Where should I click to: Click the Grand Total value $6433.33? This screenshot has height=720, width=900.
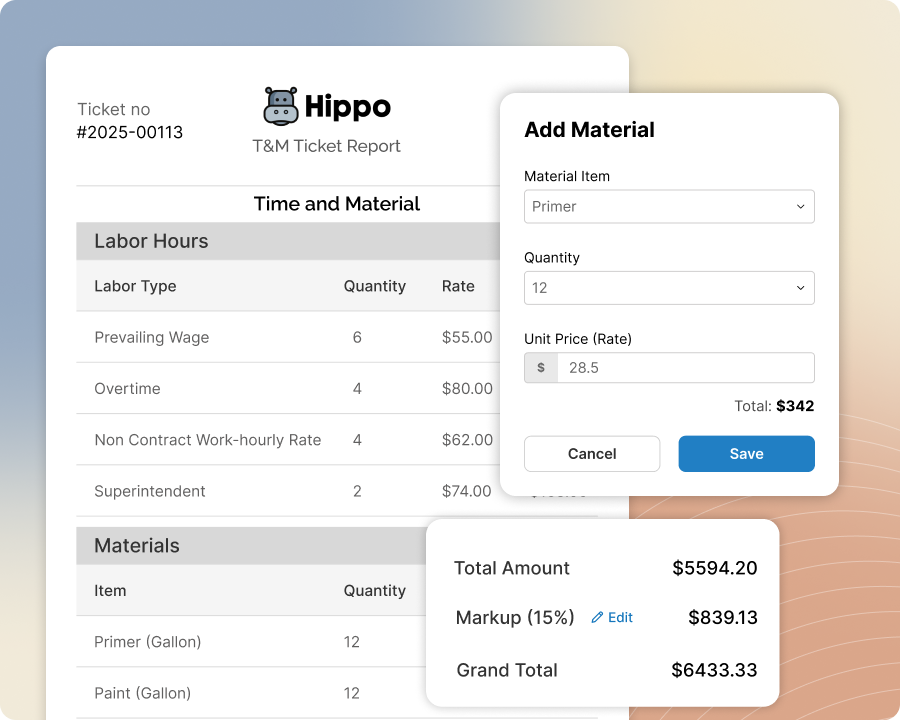(x=714, y=670)
